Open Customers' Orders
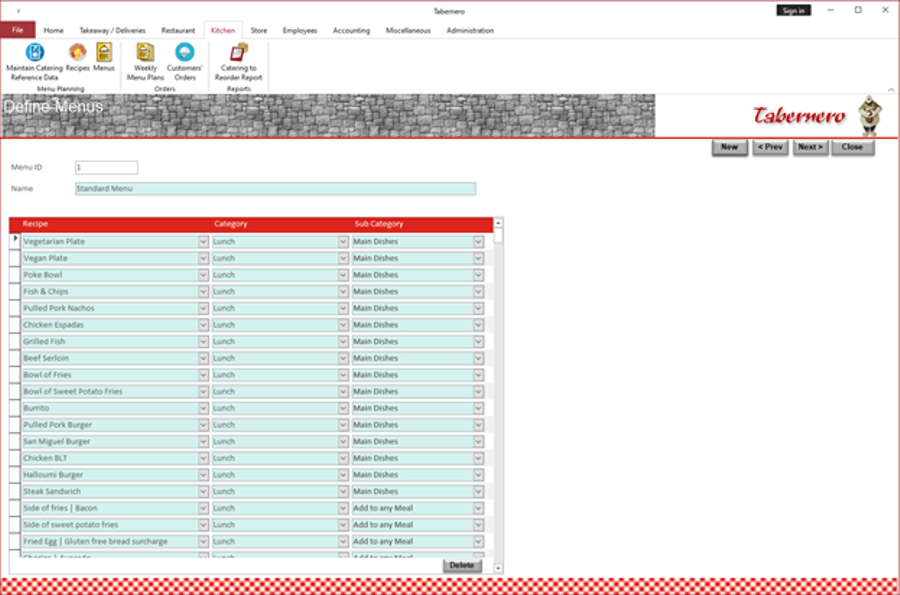900x595 pixels. tap(185, 62)
